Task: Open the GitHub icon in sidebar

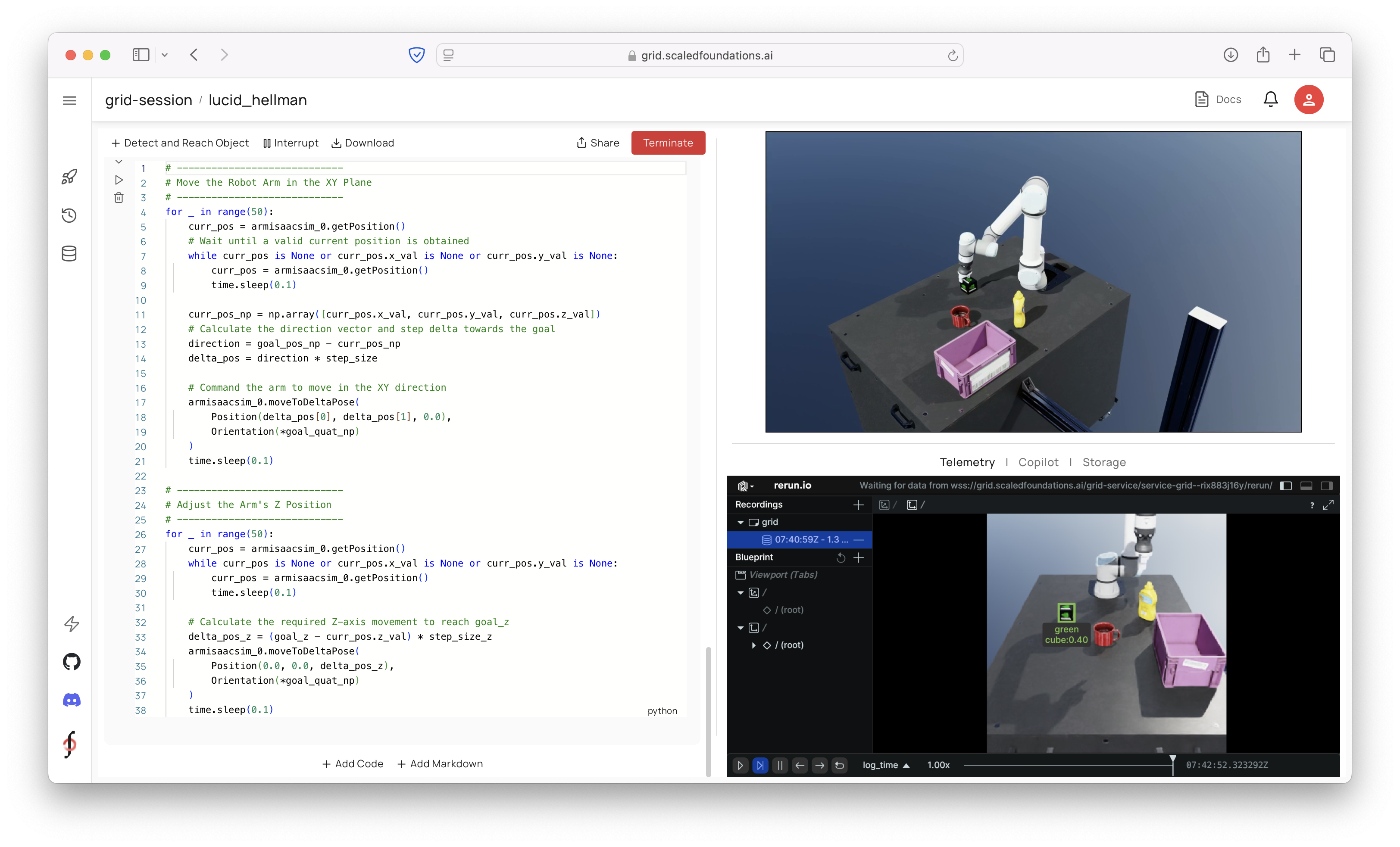Action: coord(71,662)
